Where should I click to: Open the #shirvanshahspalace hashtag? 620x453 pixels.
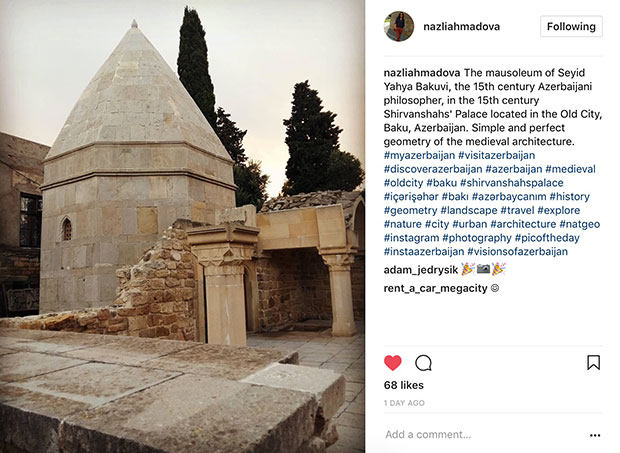512,183
